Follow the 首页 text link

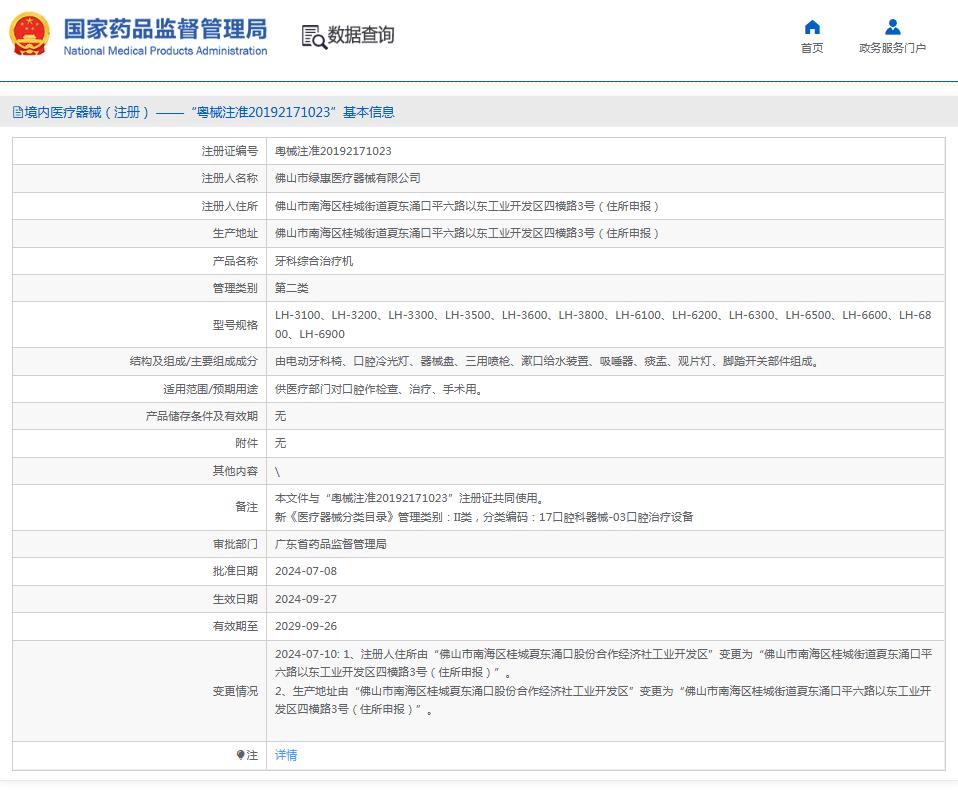point(811,49)
